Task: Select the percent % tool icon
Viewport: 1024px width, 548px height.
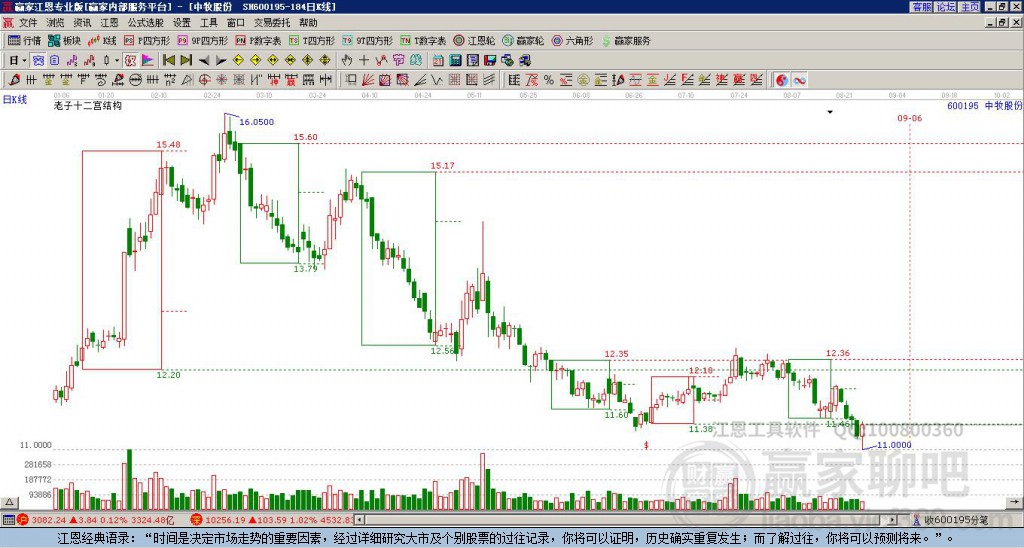Action: [549, 80]
